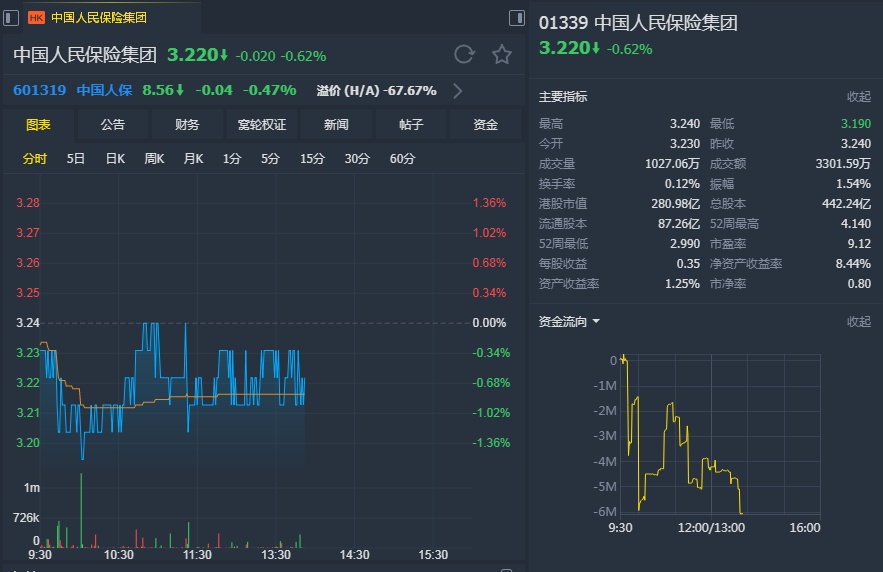Open the 帖子 tab

[x=411, y=124]
